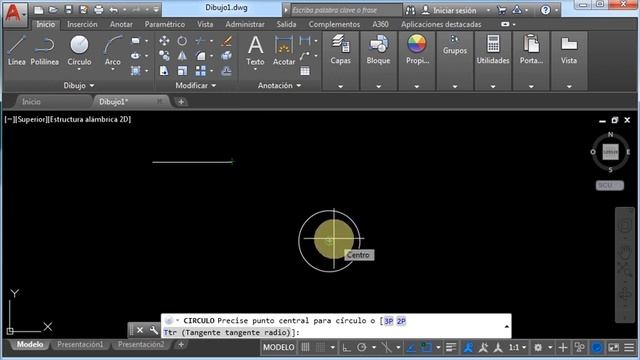
Task: Click the Estirar (stretch) tool icon
Action: [164, 71]
